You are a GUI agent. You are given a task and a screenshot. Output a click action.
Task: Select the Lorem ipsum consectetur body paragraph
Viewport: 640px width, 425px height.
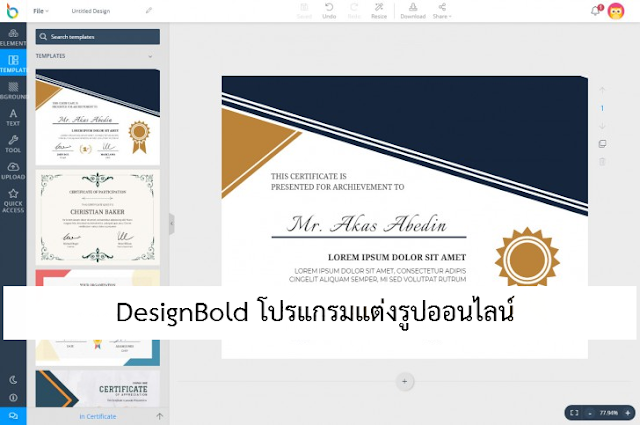378,275
